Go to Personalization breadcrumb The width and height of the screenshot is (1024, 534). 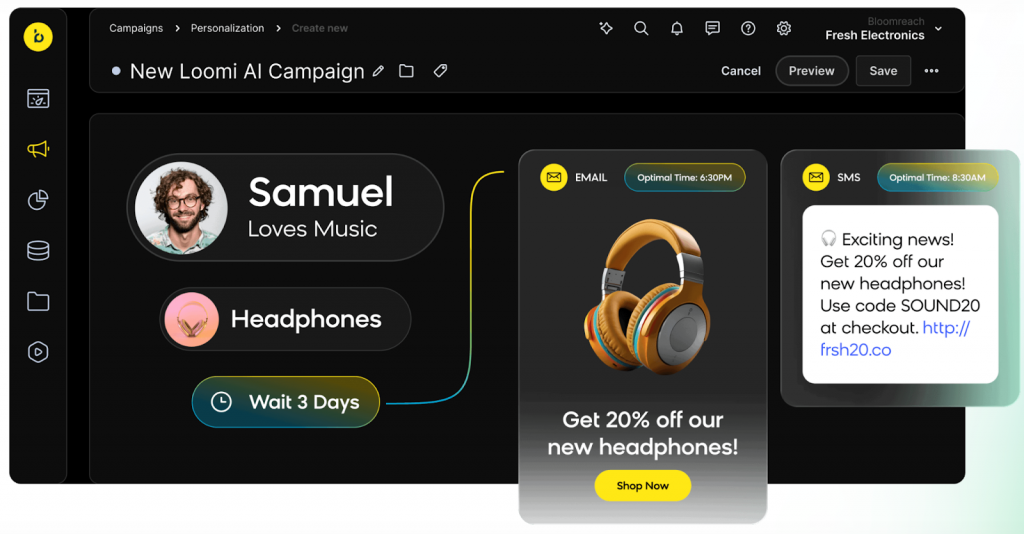pos(227,28)
